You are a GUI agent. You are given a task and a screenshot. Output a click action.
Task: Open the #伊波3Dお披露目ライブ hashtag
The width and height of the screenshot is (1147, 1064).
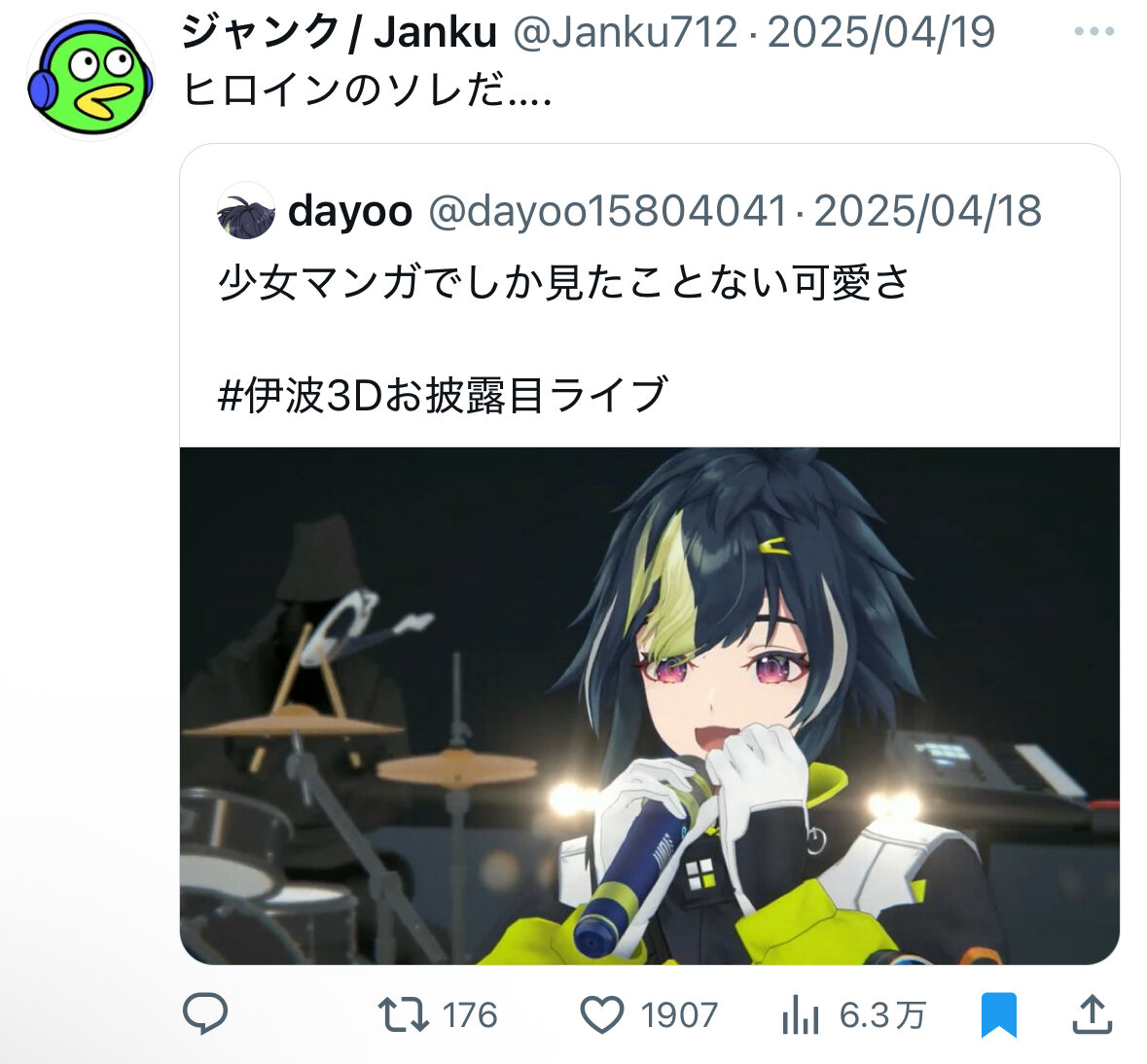click(444, 395)
